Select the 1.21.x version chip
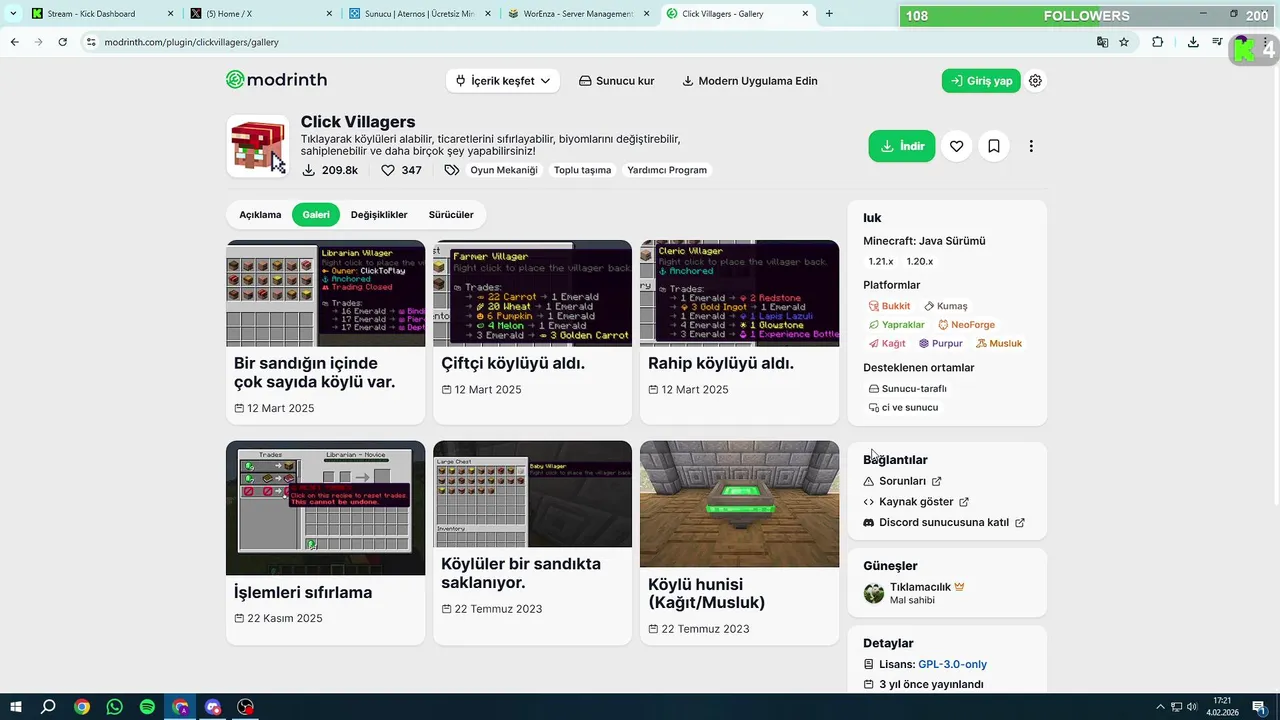Image resolution: width=1280 pixels, height=720 pixels. click(x=881, y=261)
